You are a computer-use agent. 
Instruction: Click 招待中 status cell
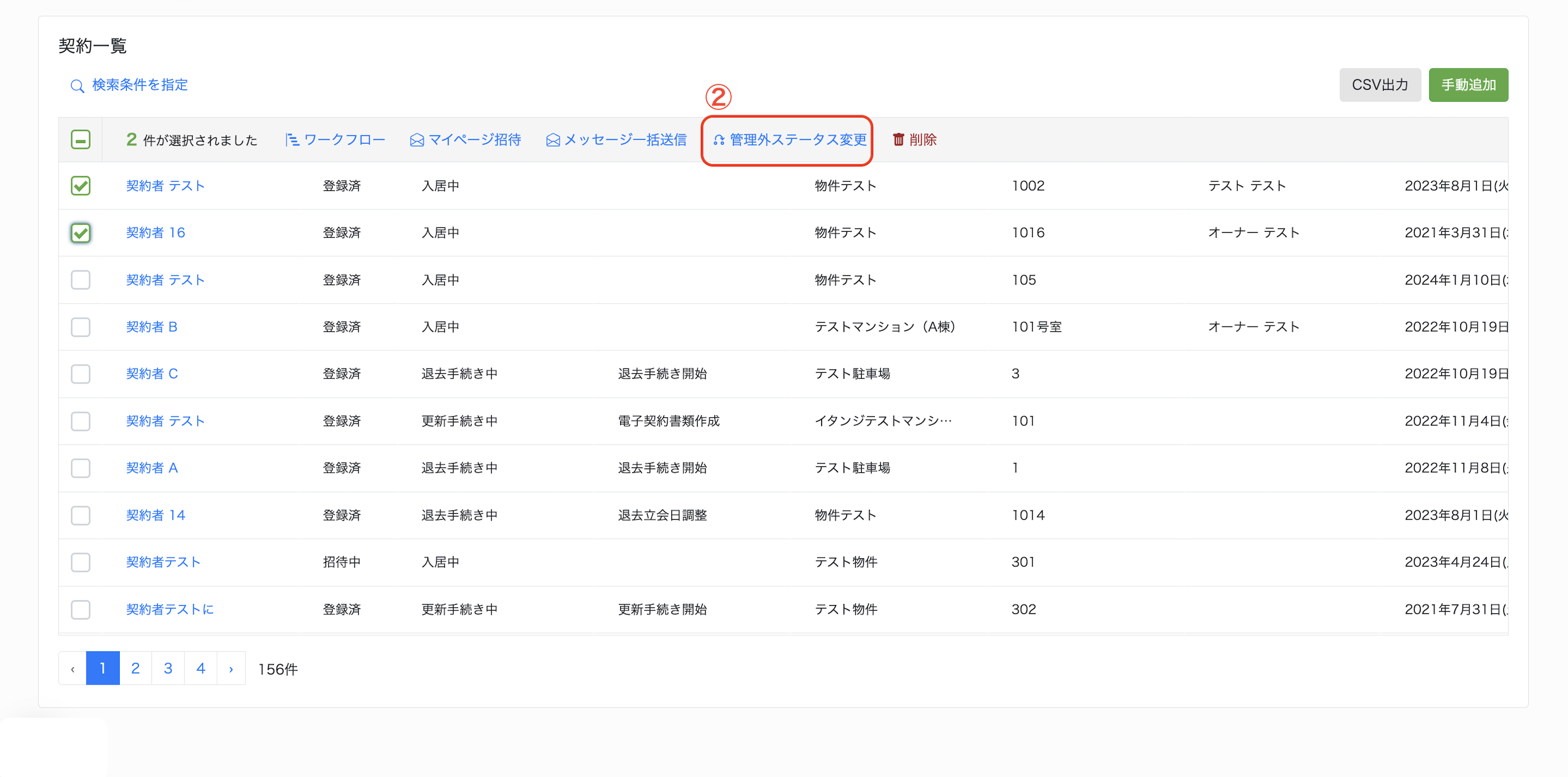341,562
